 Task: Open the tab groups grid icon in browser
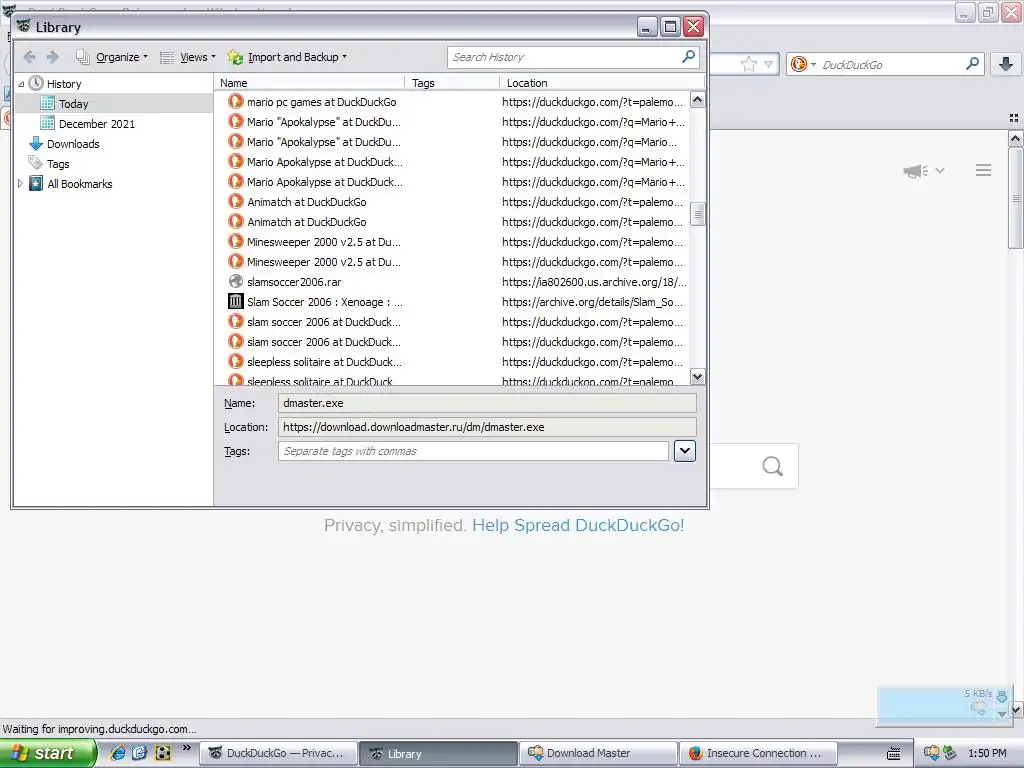click(1014, 118)
